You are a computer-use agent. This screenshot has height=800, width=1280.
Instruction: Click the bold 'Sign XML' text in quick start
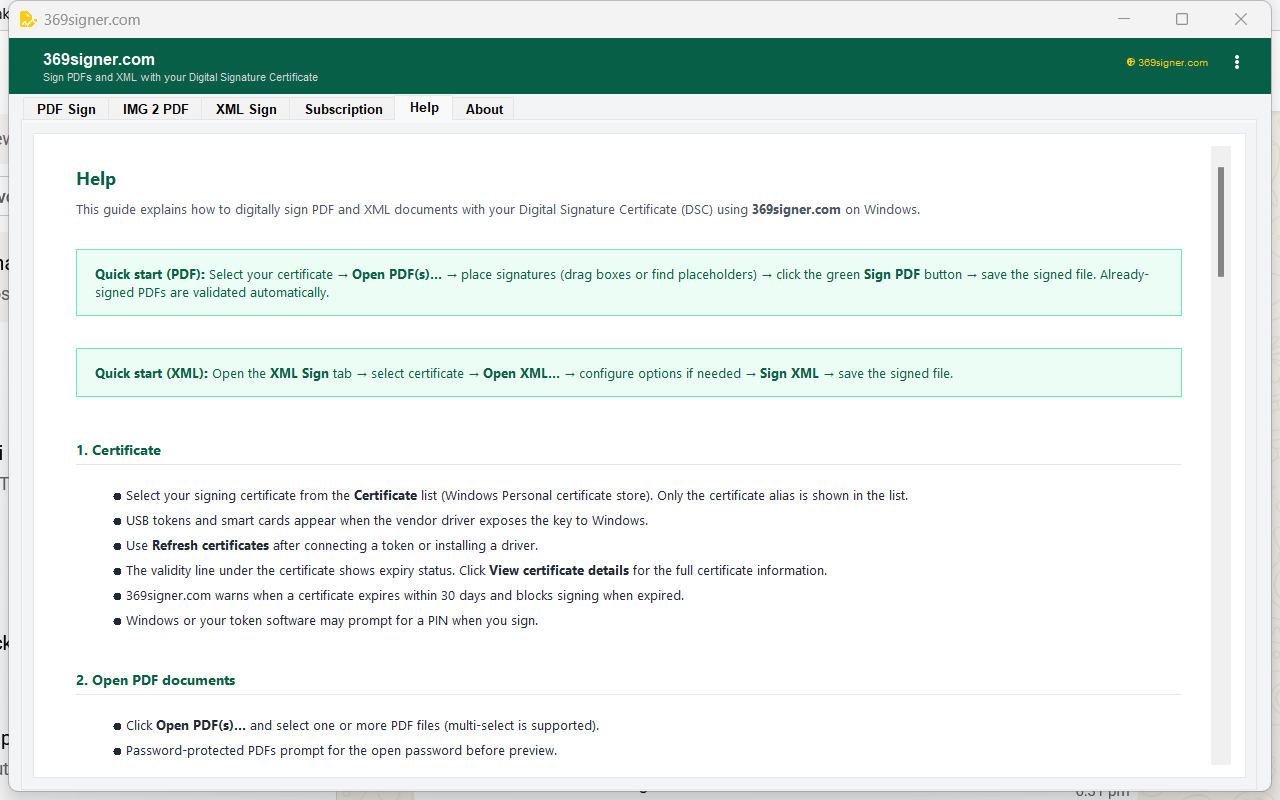789,373
